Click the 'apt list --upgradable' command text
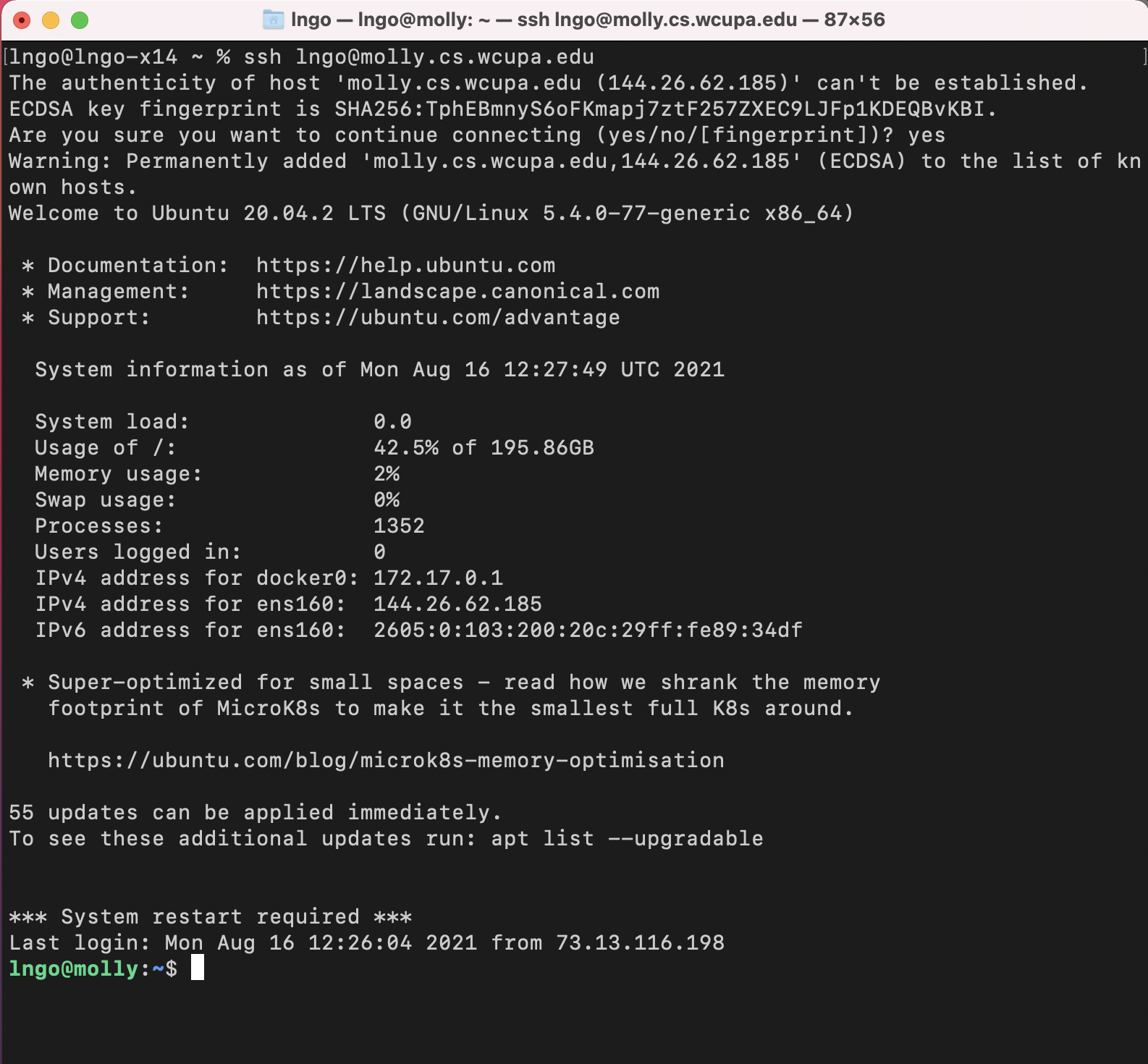Image resolution: width=1148 pixels, height=1064 pixels. [x=628, y=839]
